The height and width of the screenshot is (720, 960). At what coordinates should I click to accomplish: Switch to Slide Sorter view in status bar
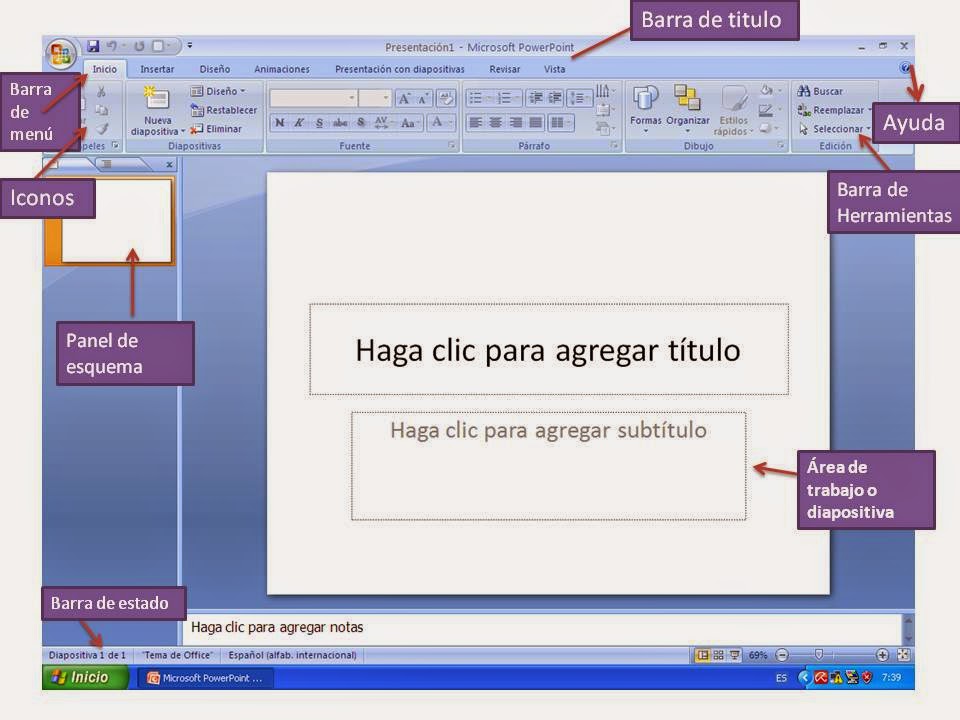pos(719,655)
